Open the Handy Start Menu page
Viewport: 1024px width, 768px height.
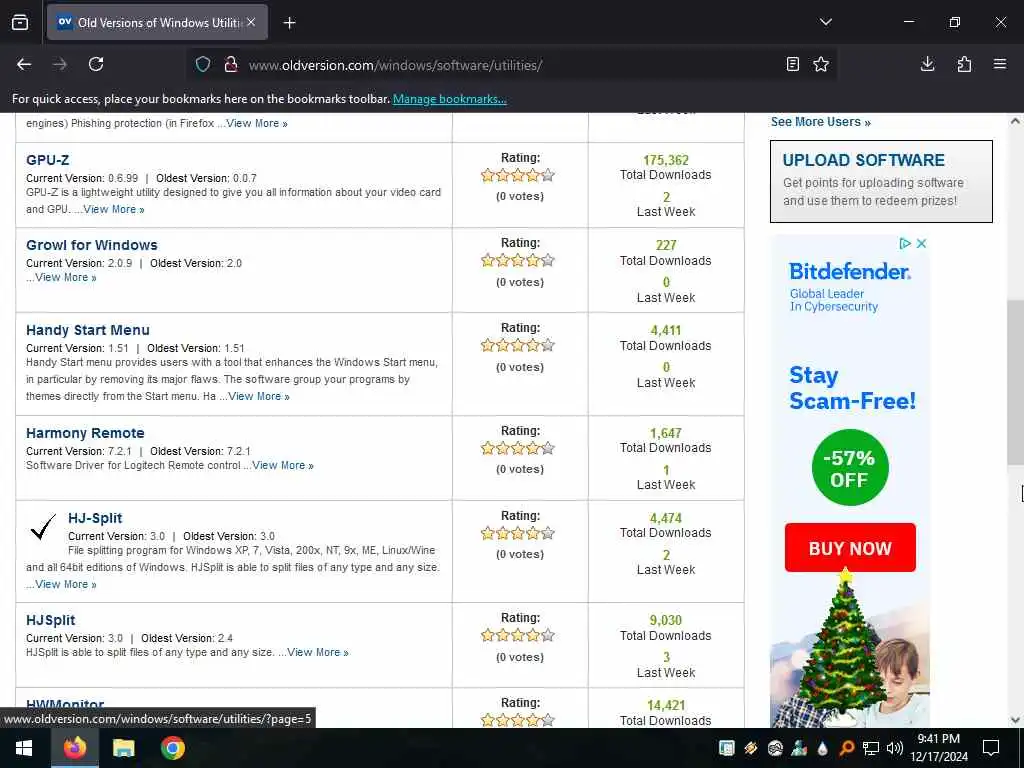88,330
